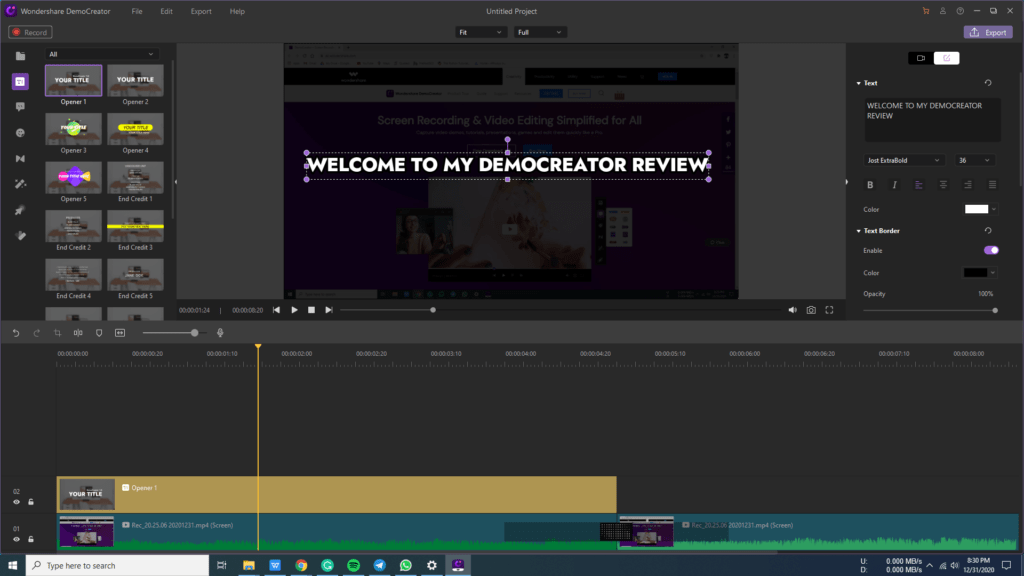The width and height of the screenshot is (1024, 576).
Task: Open the border color dropdown arrow
Action: point(993,273)
